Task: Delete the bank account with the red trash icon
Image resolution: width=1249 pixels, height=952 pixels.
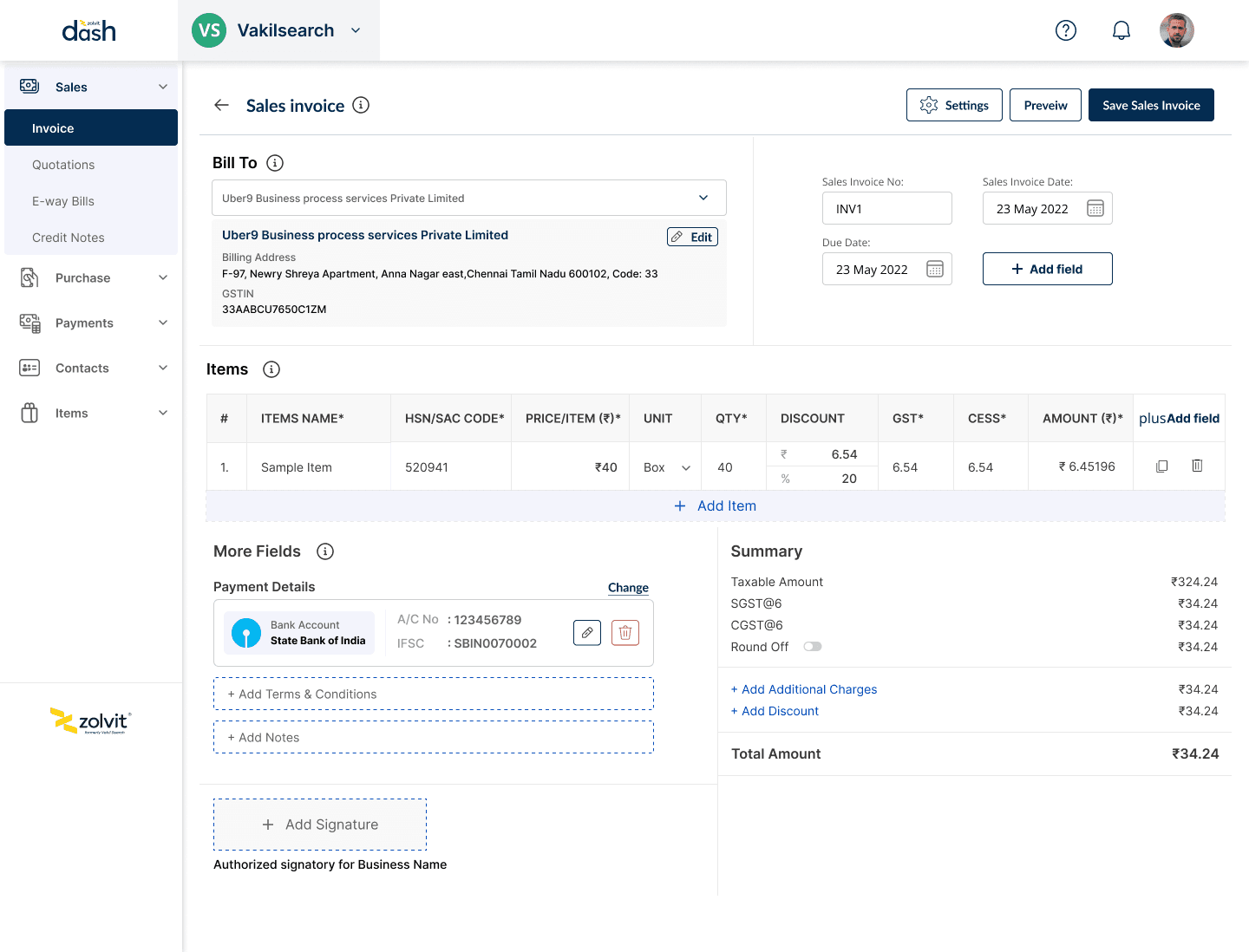Action: [625, 633]
